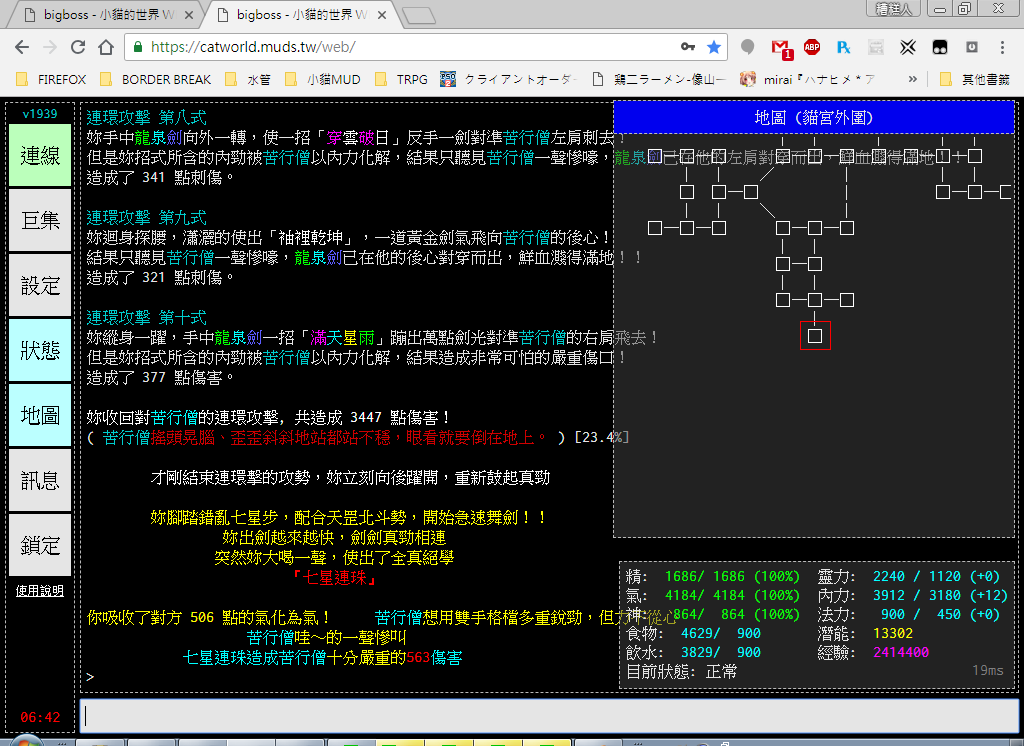The width and height of the screenshot is (1024, 746).
Task: Open the 其他書籤 folder
Action: point(975,79)
